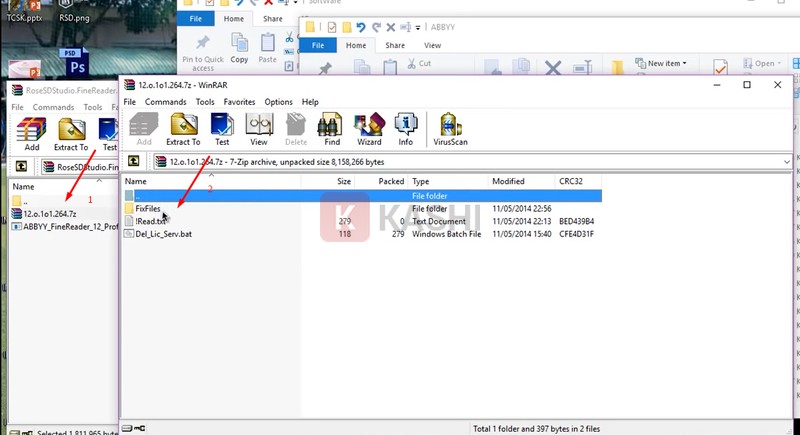The height and width of the screenshot is (435, 800).
Task: Click Copy in Software Explorer ribbon
Action: click(239, 48)
